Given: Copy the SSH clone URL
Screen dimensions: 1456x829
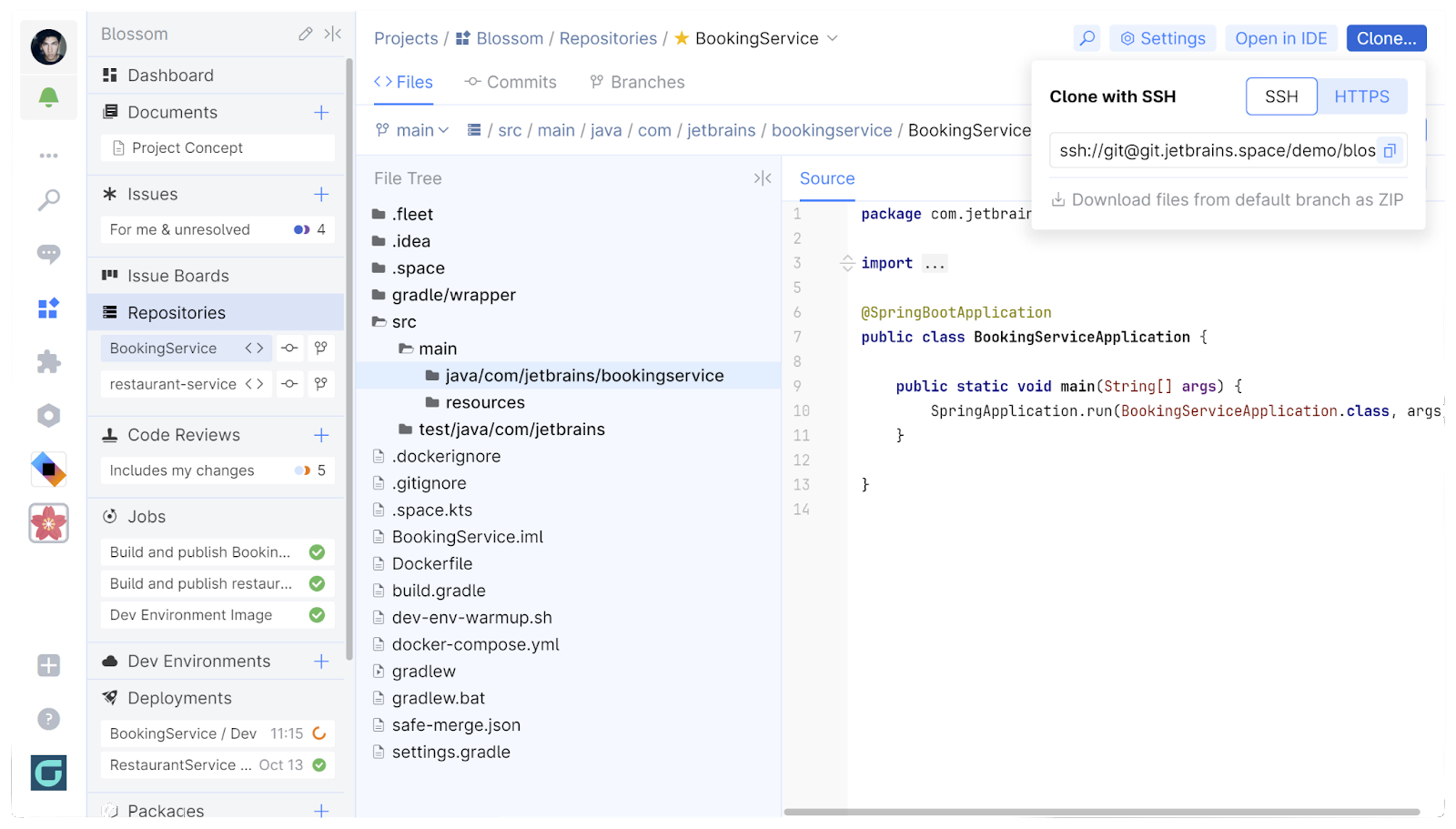Looking at the screenshot, I should click(x=1390, y=151).
